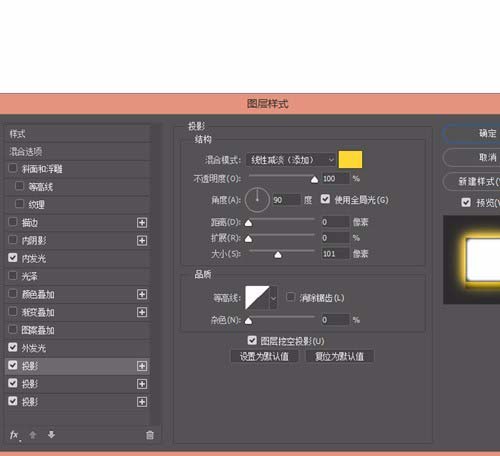Open the yellow shadow color swatch
Screen dimensions: 500x456
pyautogui.click(x=350, y=160)
